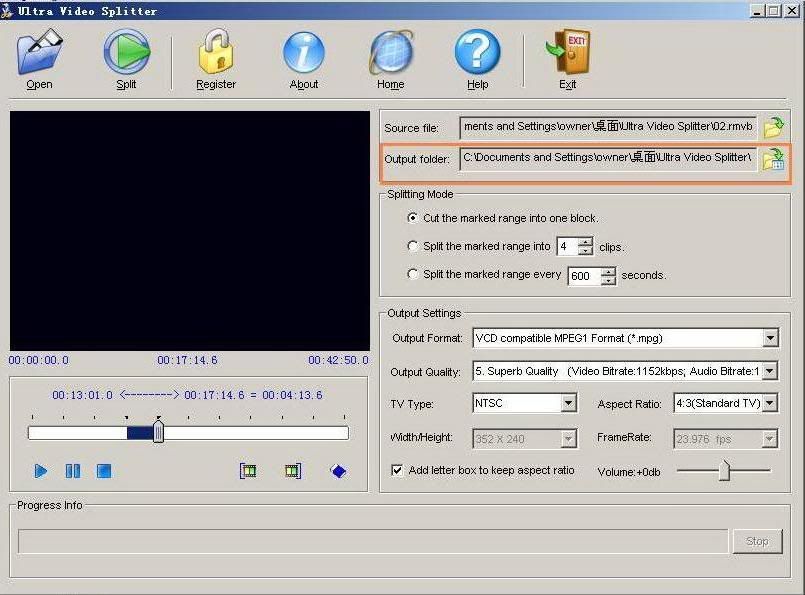The height and width of the screenshot is (595, 805).
Task: Click the Volume slider handle
Action: (x=724, y=470)
